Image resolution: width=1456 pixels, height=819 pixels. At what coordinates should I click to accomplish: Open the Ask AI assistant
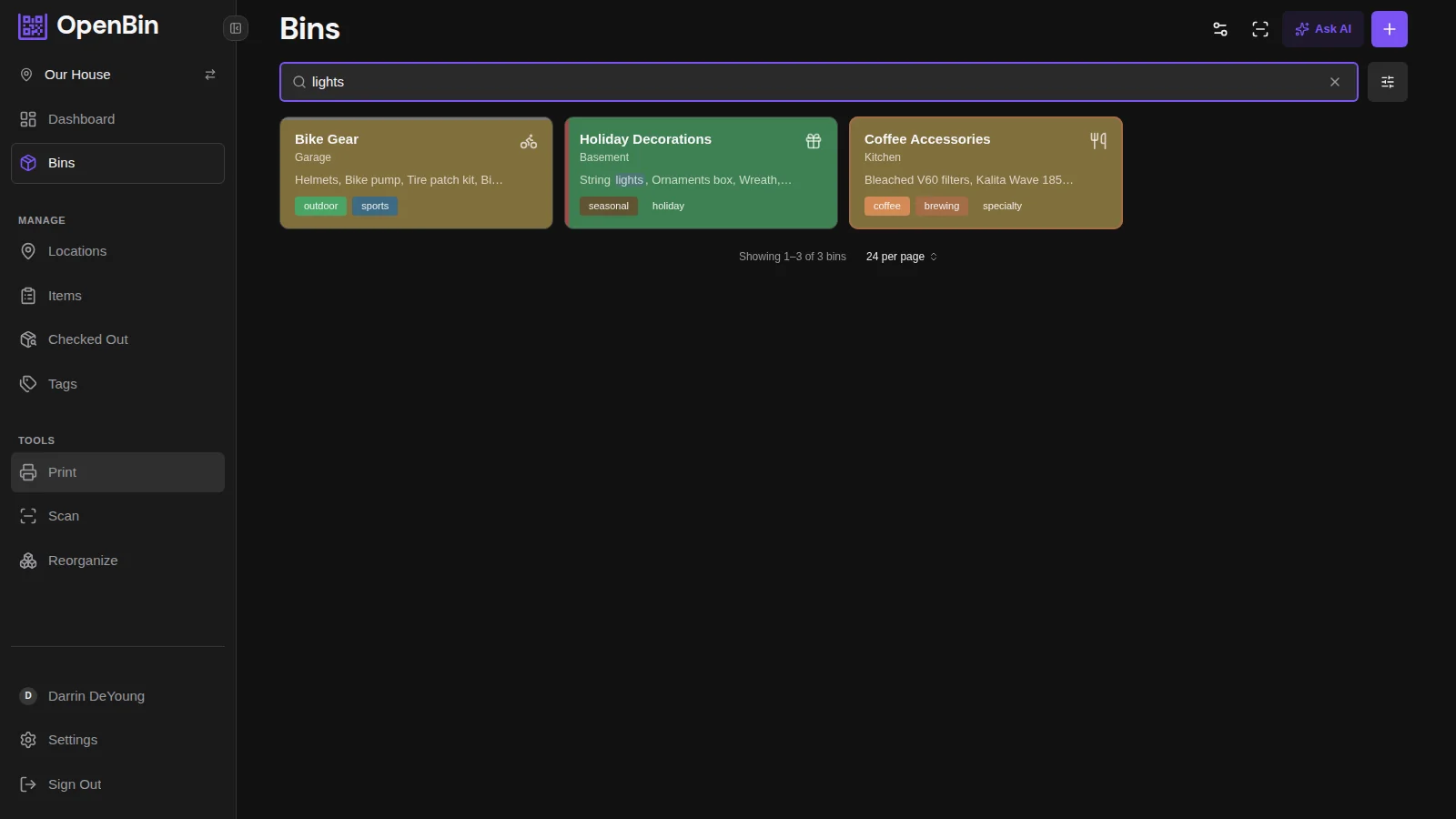point(1323,29)
